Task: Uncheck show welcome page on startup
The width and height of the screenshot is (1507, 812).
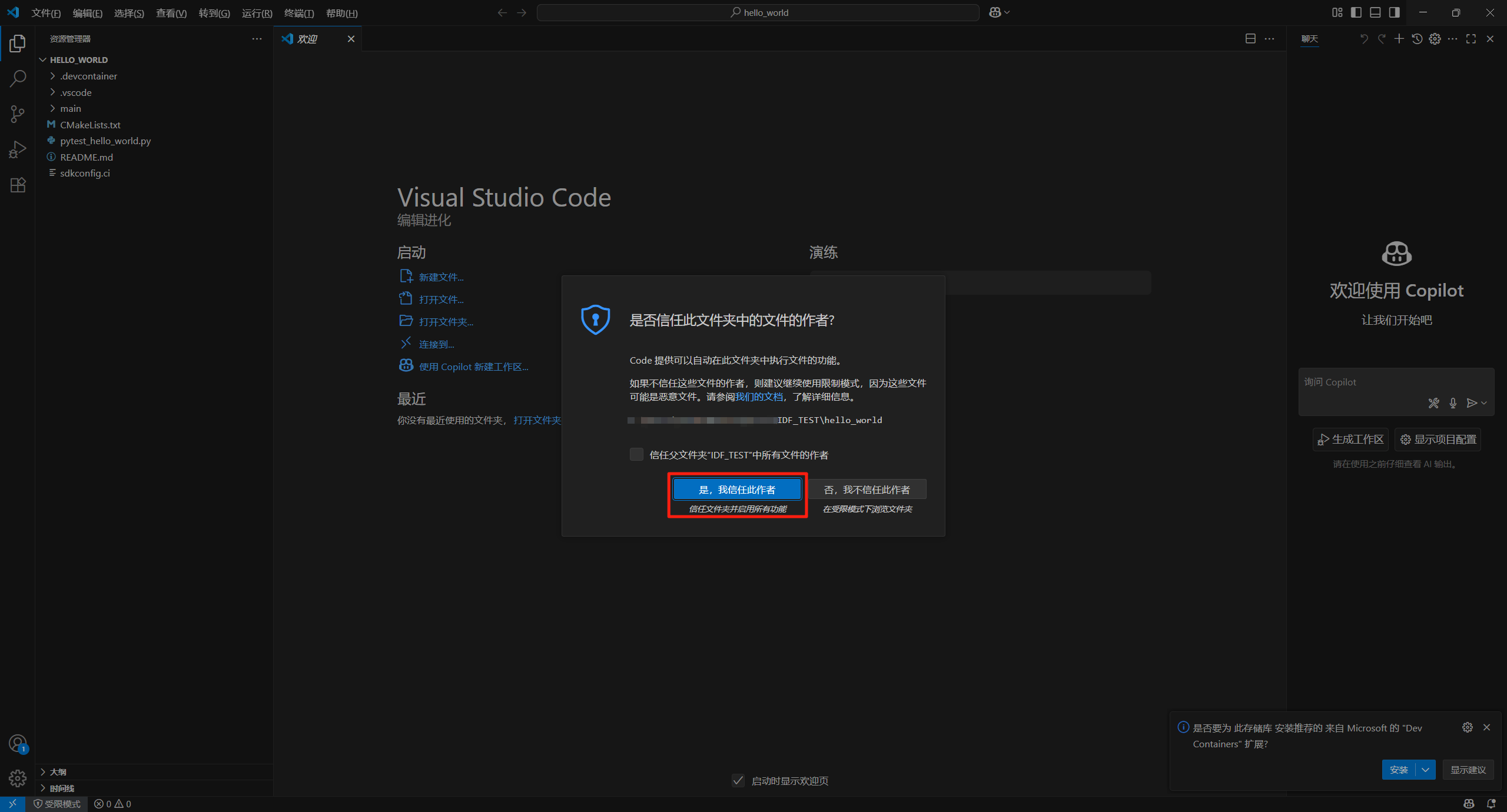Action: [738, 780]
